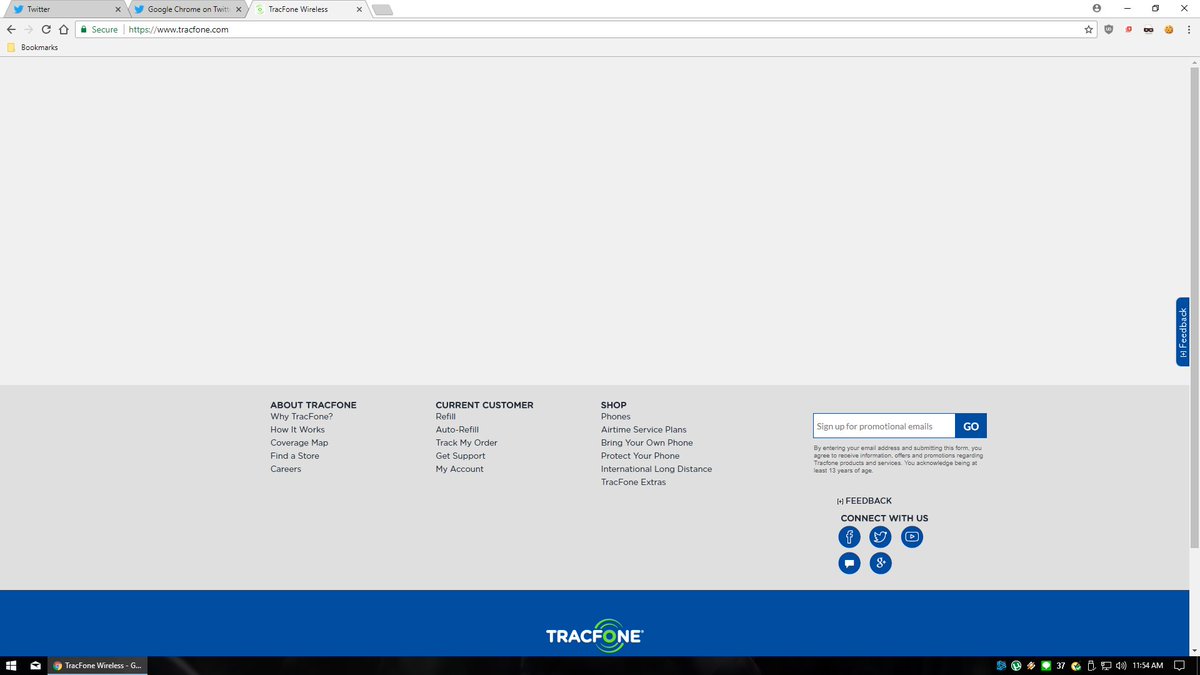Viewport: 1200px width, 675px height.
Task: Open TracFone Extras link
Action: click(x=633, y=482)
